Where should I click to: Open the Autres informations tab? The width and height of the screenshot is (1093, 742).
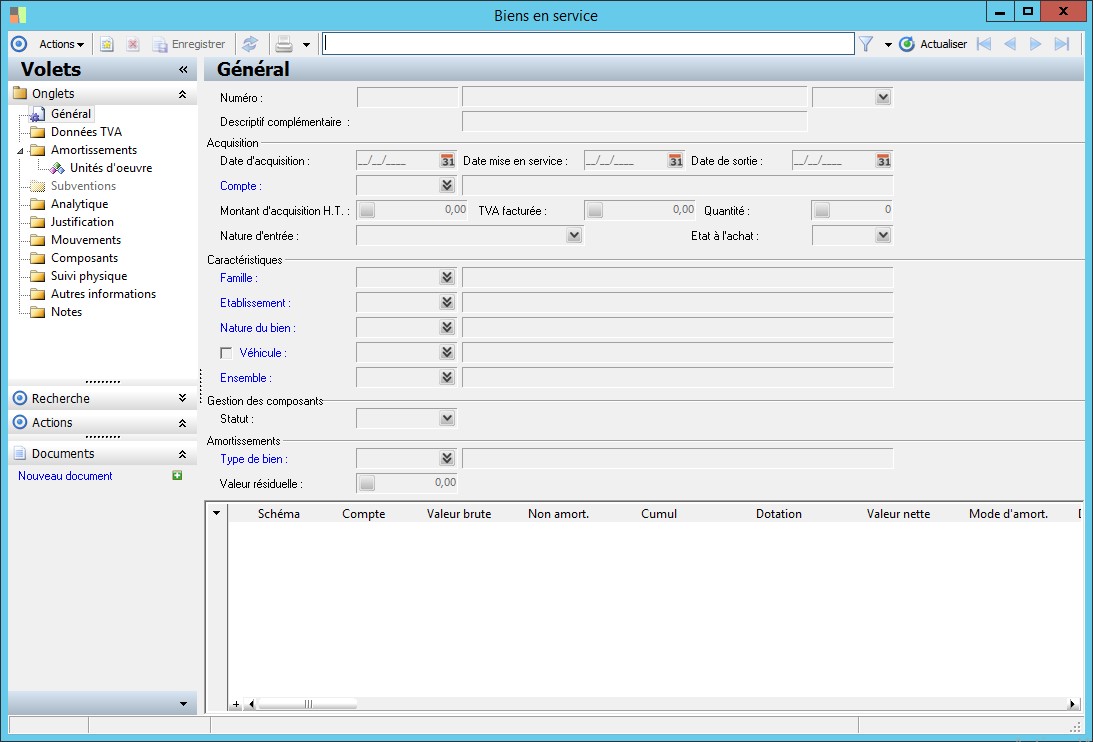click(103, 294)
